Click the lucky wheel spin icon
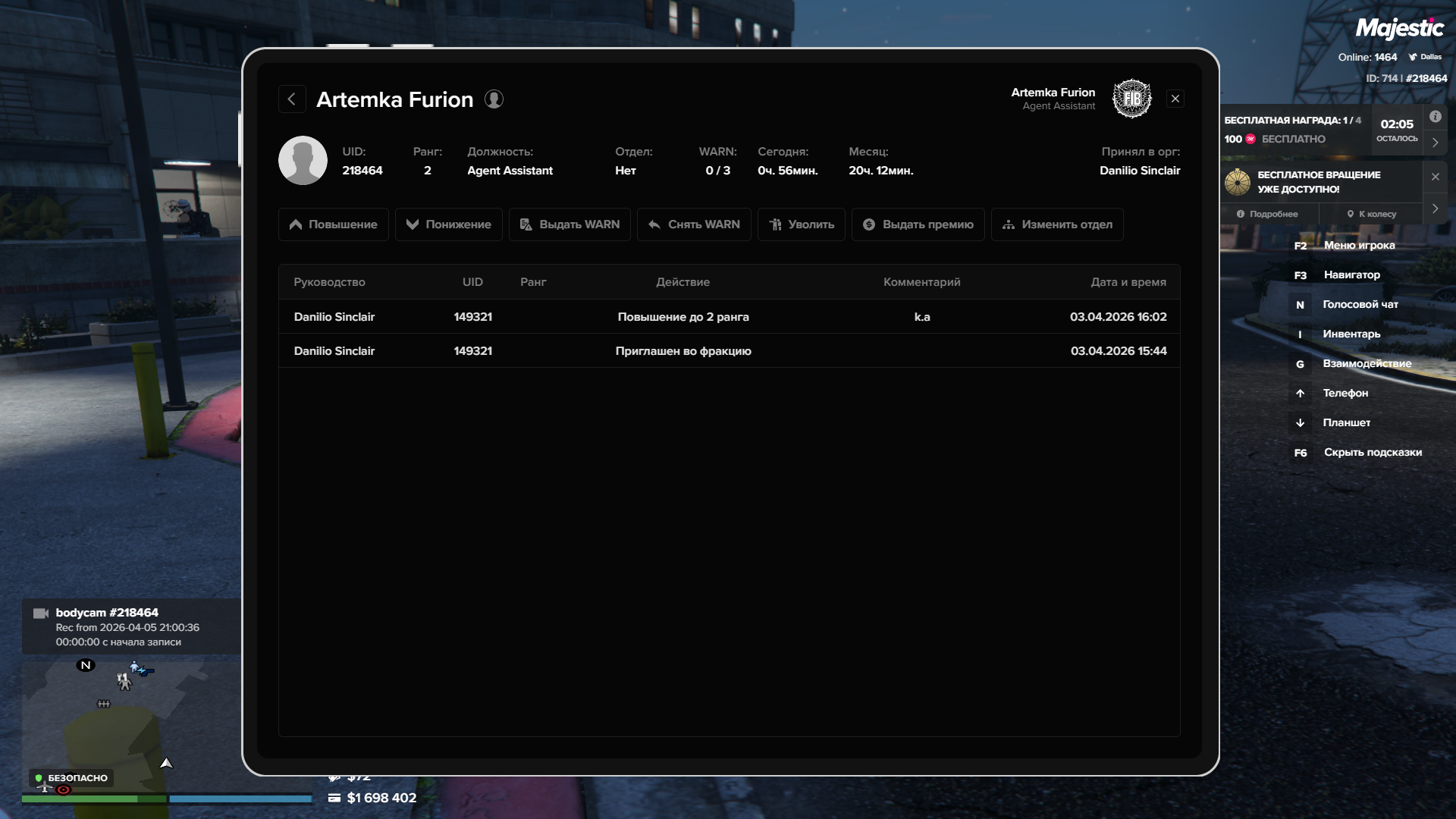The width and height of the screenshot is (1456, 819). click(x=1238, y=182)
